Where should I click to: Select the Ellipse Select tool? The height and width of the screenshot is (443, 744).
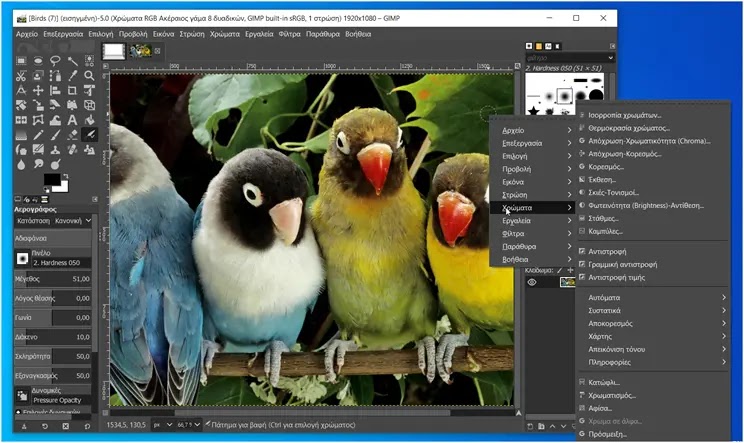38,61
